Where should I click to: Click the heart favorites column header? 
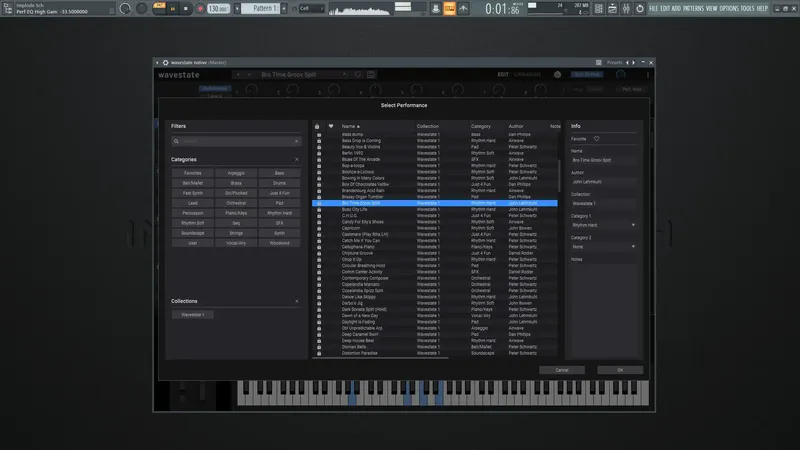pyautogui.click(x=331, y=127)
